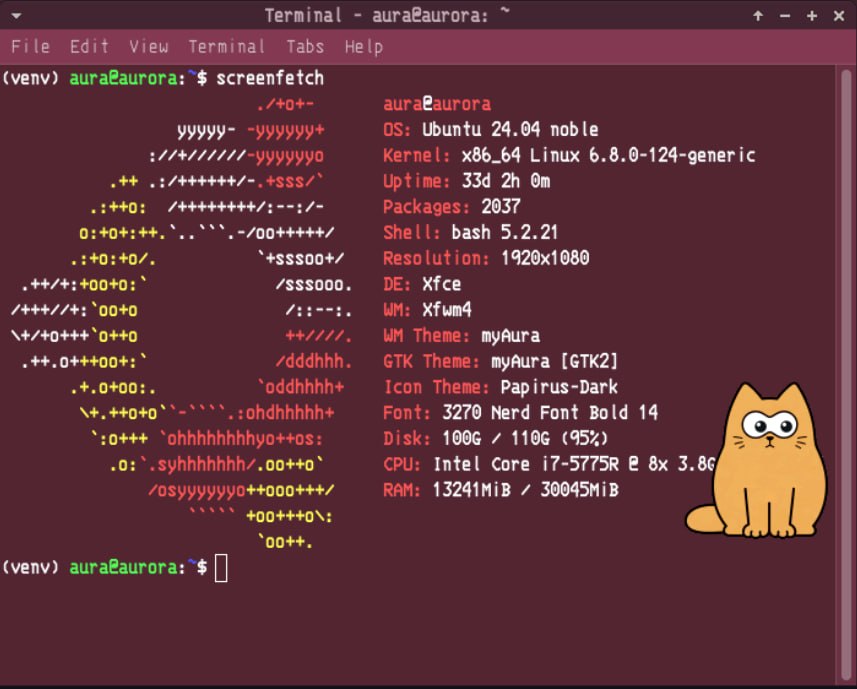
Task: Click the RAM '13241MiB / 30045MiB' value
Action: tap(525, 490)
